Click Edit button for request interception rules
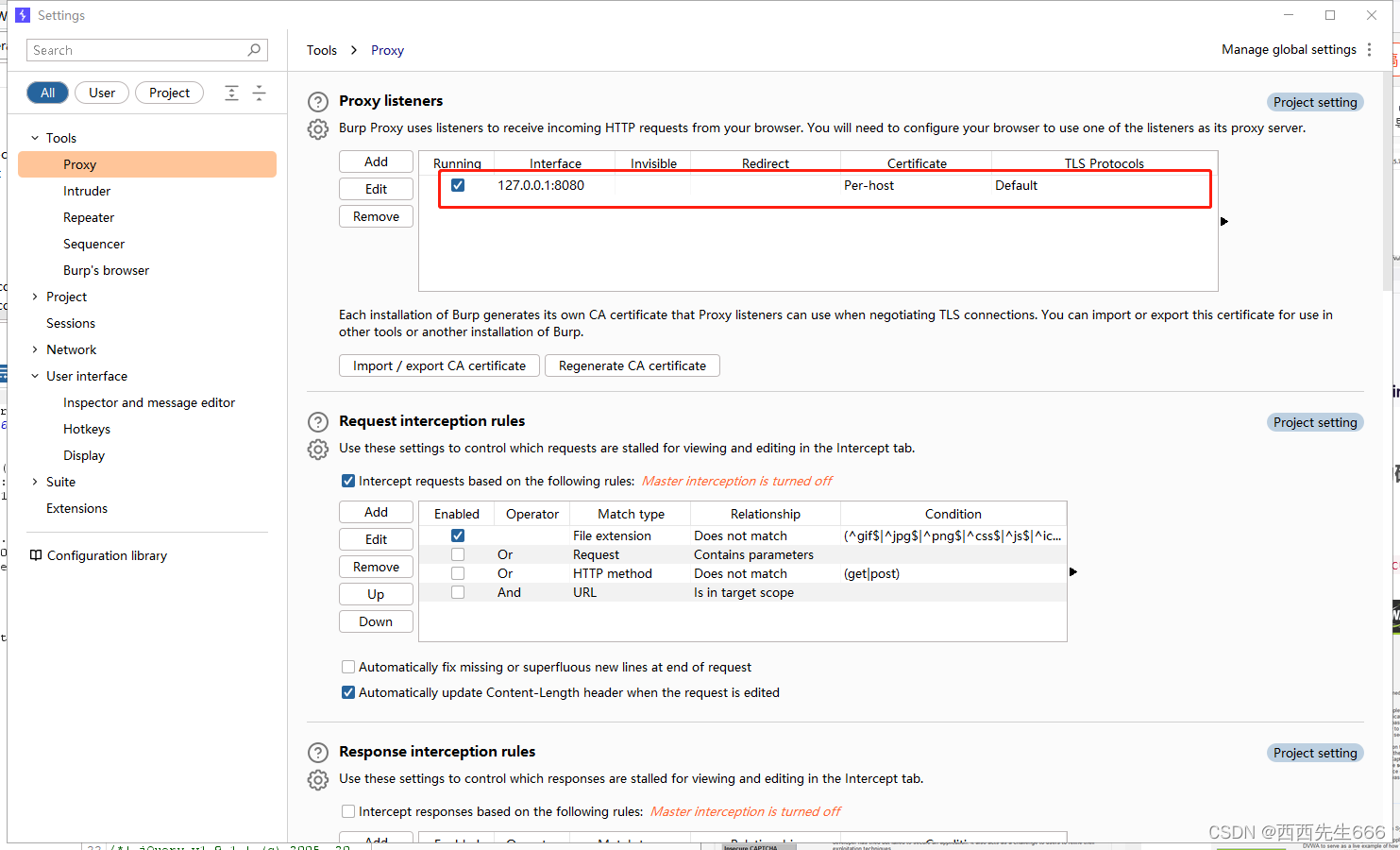 pyautogui.click(x=376, y=539)
